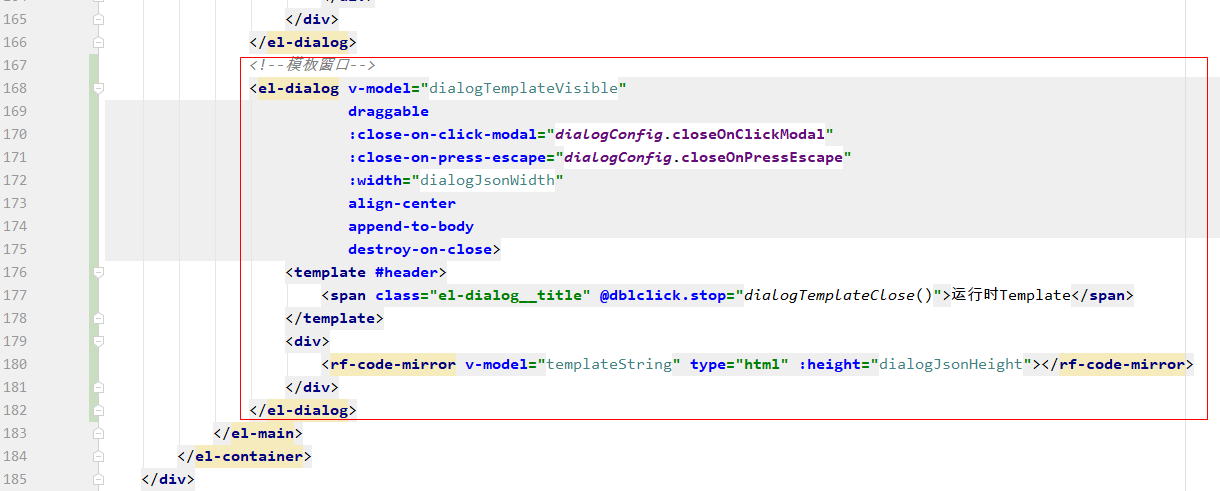Click fold end marker at line 182

(98, 410)
